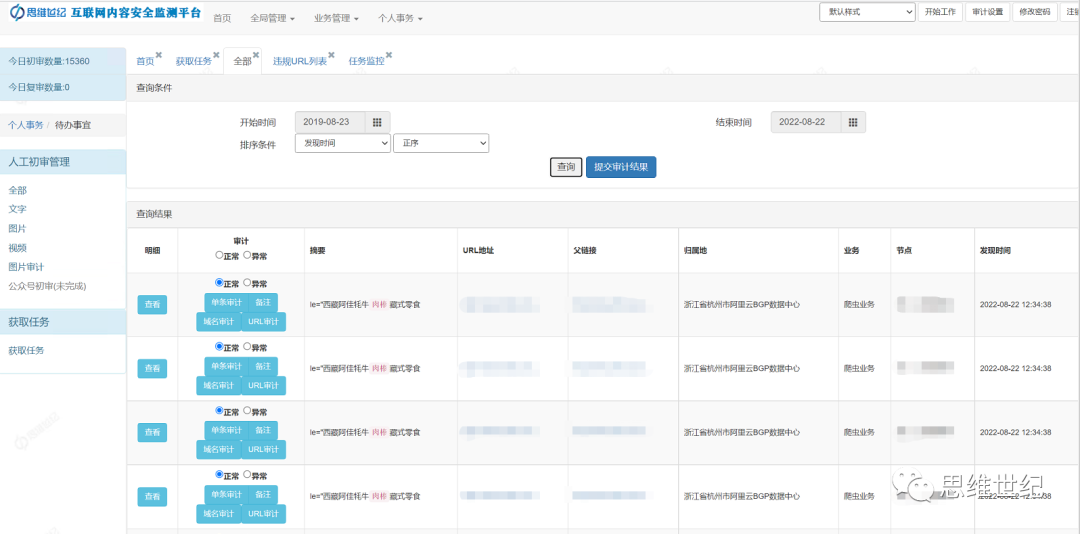Click the 发现时间 column header
Image resolution: width=1080 pixels, height=534 pixels.
click(x=995, y=250)
